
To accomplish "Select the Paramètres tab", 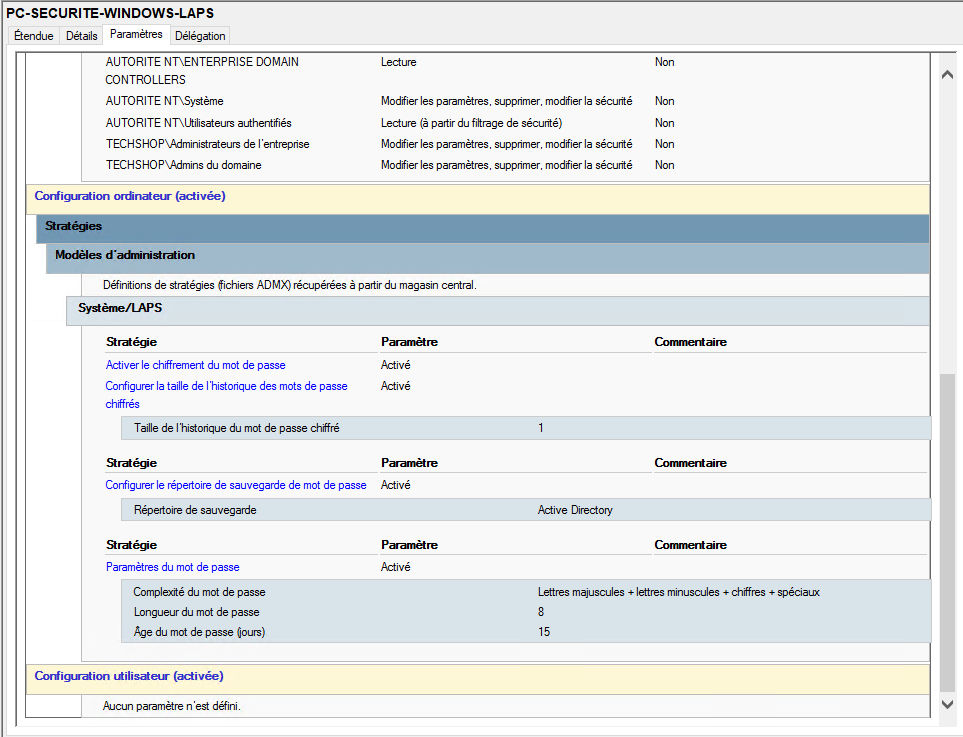I will [136, 34].
